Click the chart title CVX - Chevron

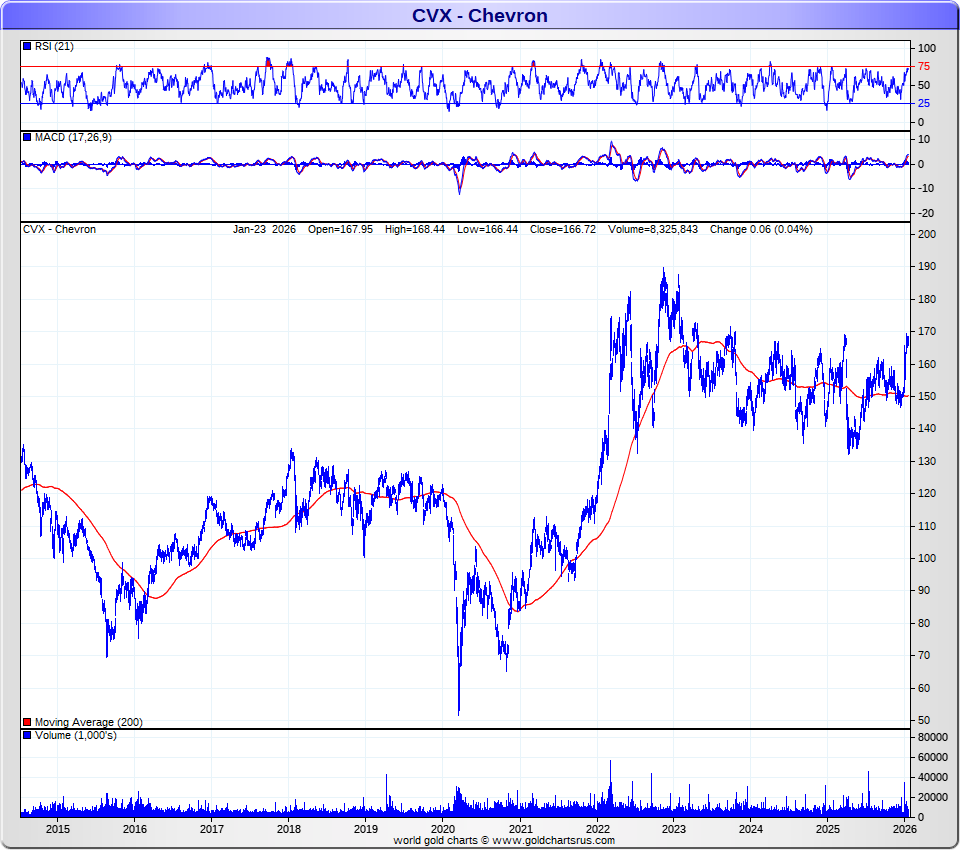[479, 15]
